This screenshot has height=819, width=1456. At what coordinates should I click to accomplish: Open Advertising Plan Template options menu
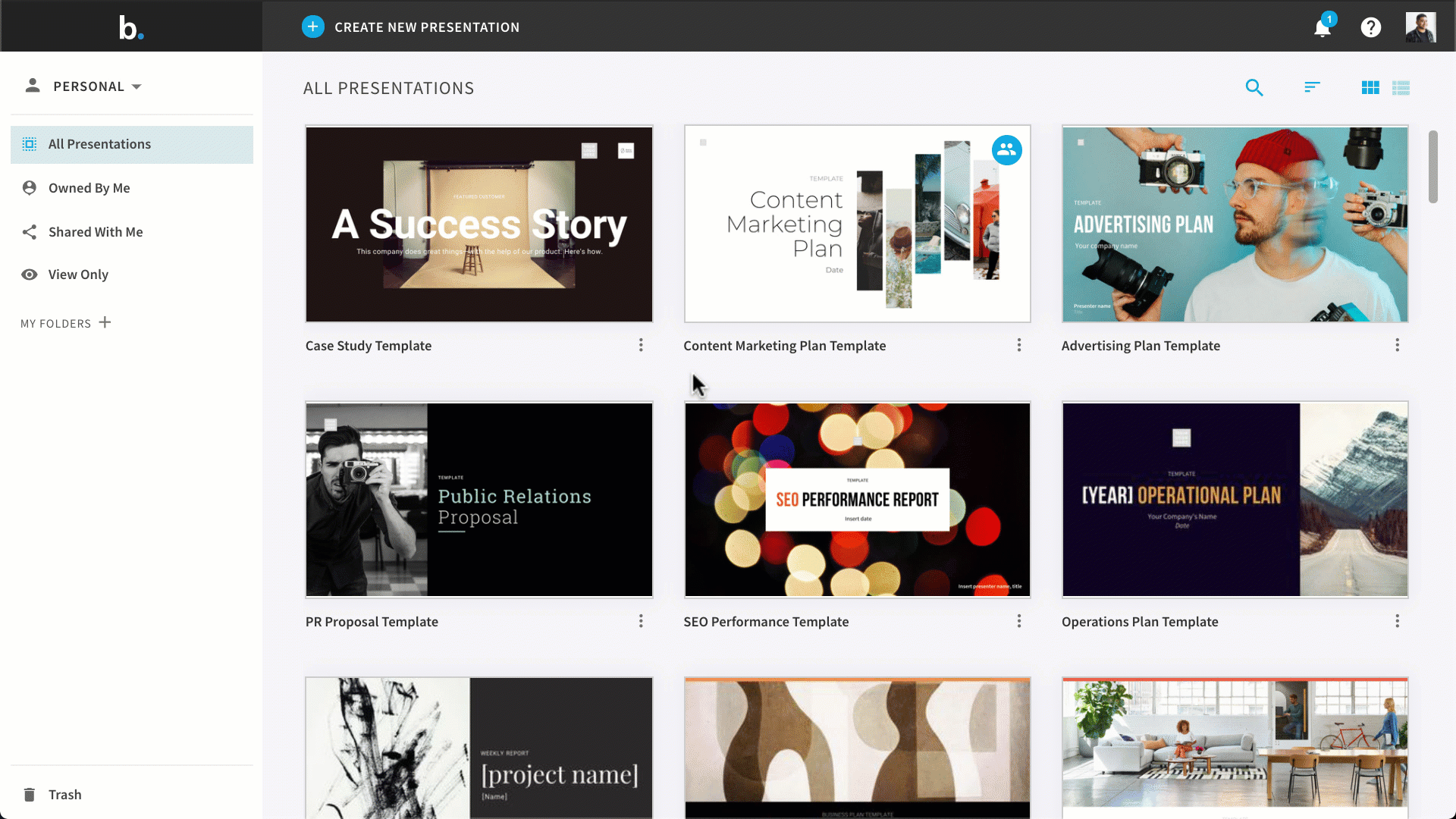1398,345
